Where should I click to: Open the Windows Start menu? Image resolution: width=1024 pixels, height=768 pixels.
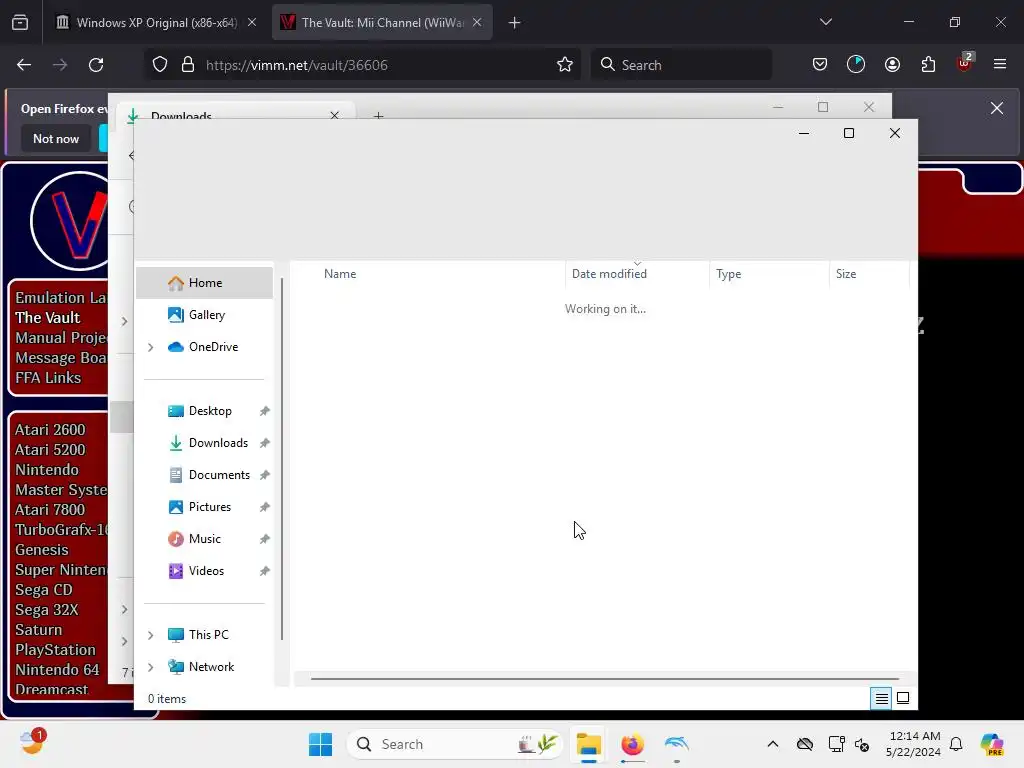tap(321, 744)
